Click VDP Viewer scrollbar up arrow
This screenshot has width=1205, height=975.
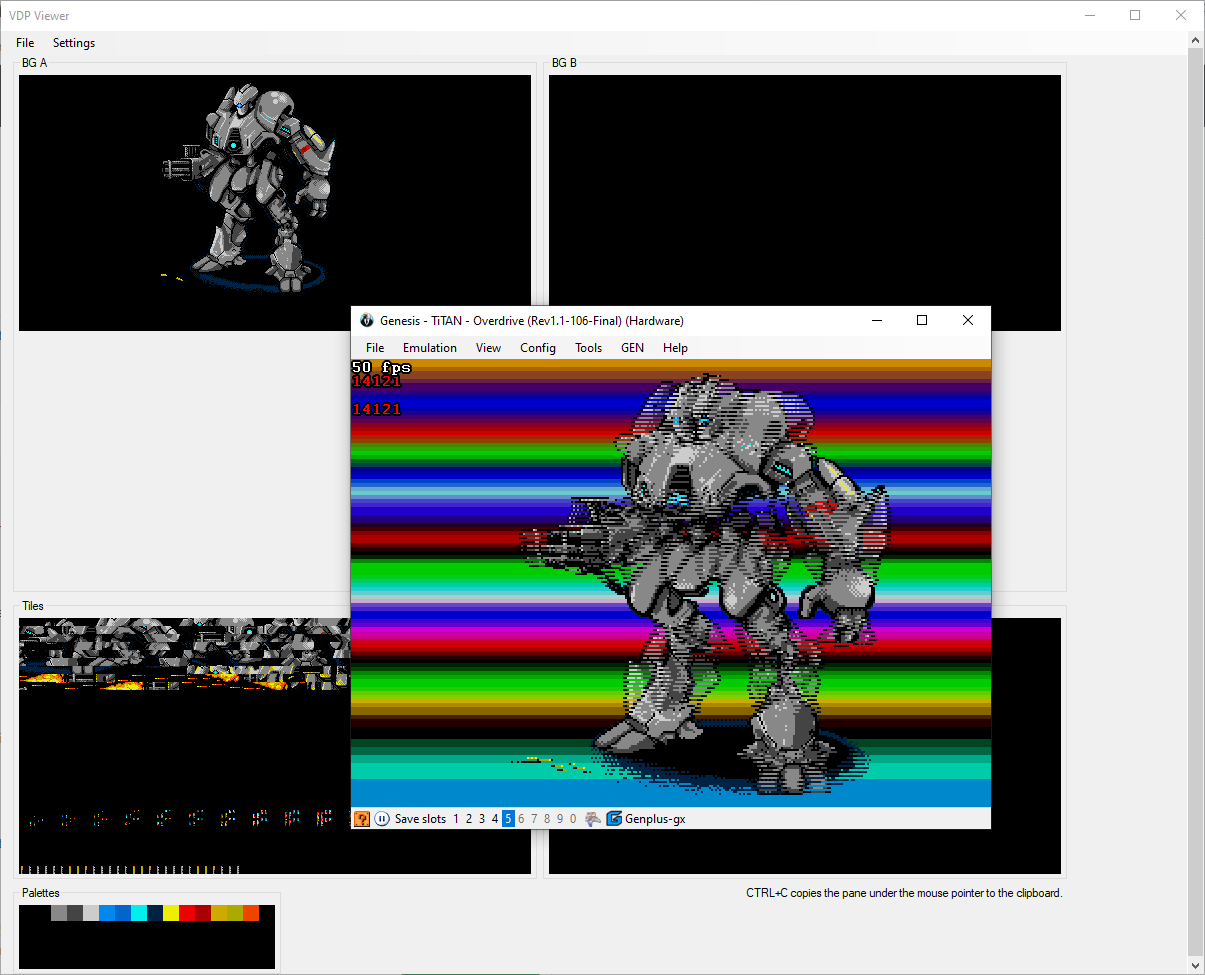(x=1195, y=41)
